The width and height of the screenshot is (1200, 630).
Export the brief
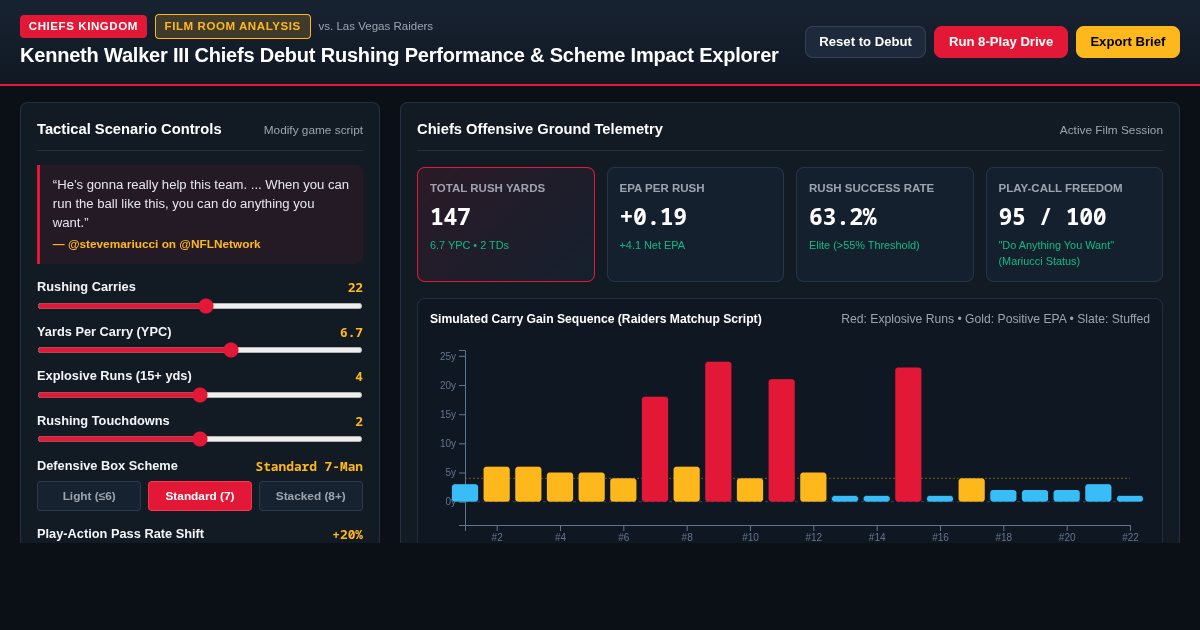(1128, 42)
